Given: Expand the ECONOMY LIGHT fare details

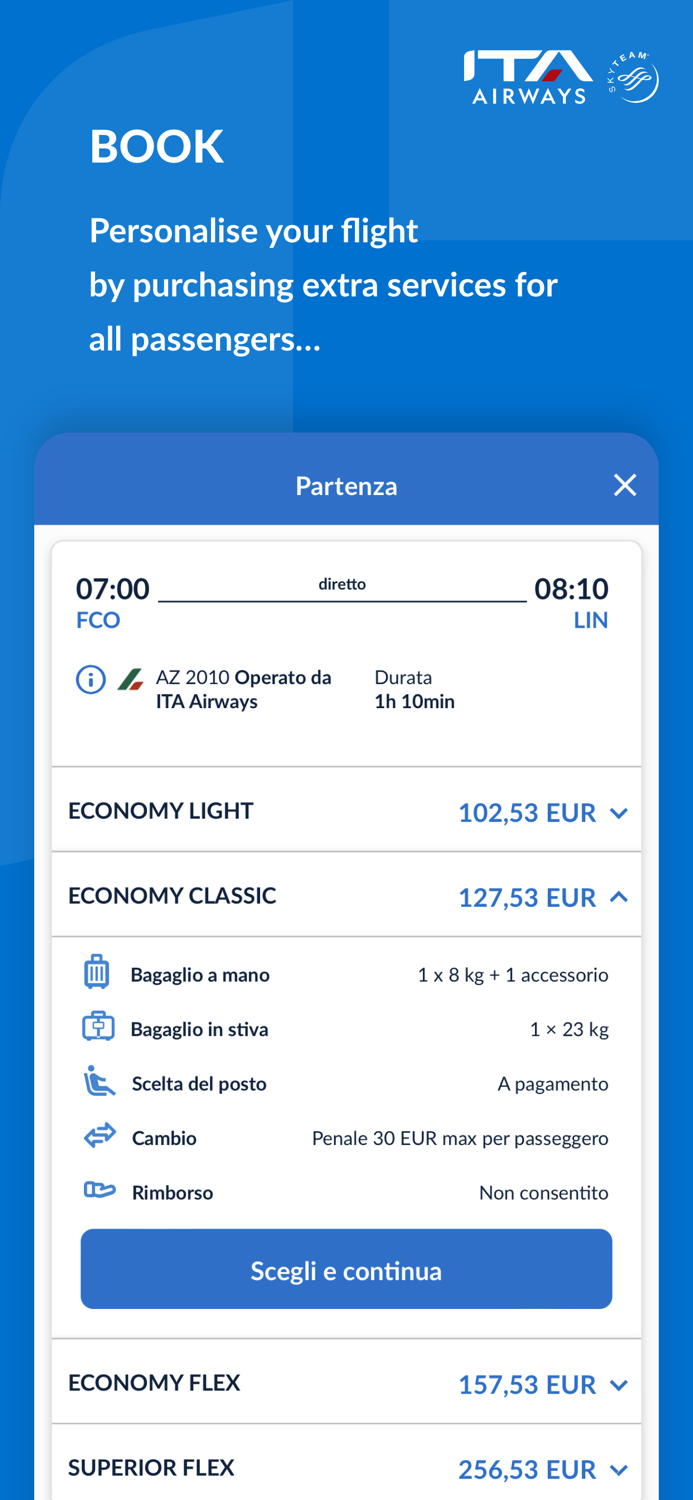Looking at the screenshot, I should pos(619,814).
